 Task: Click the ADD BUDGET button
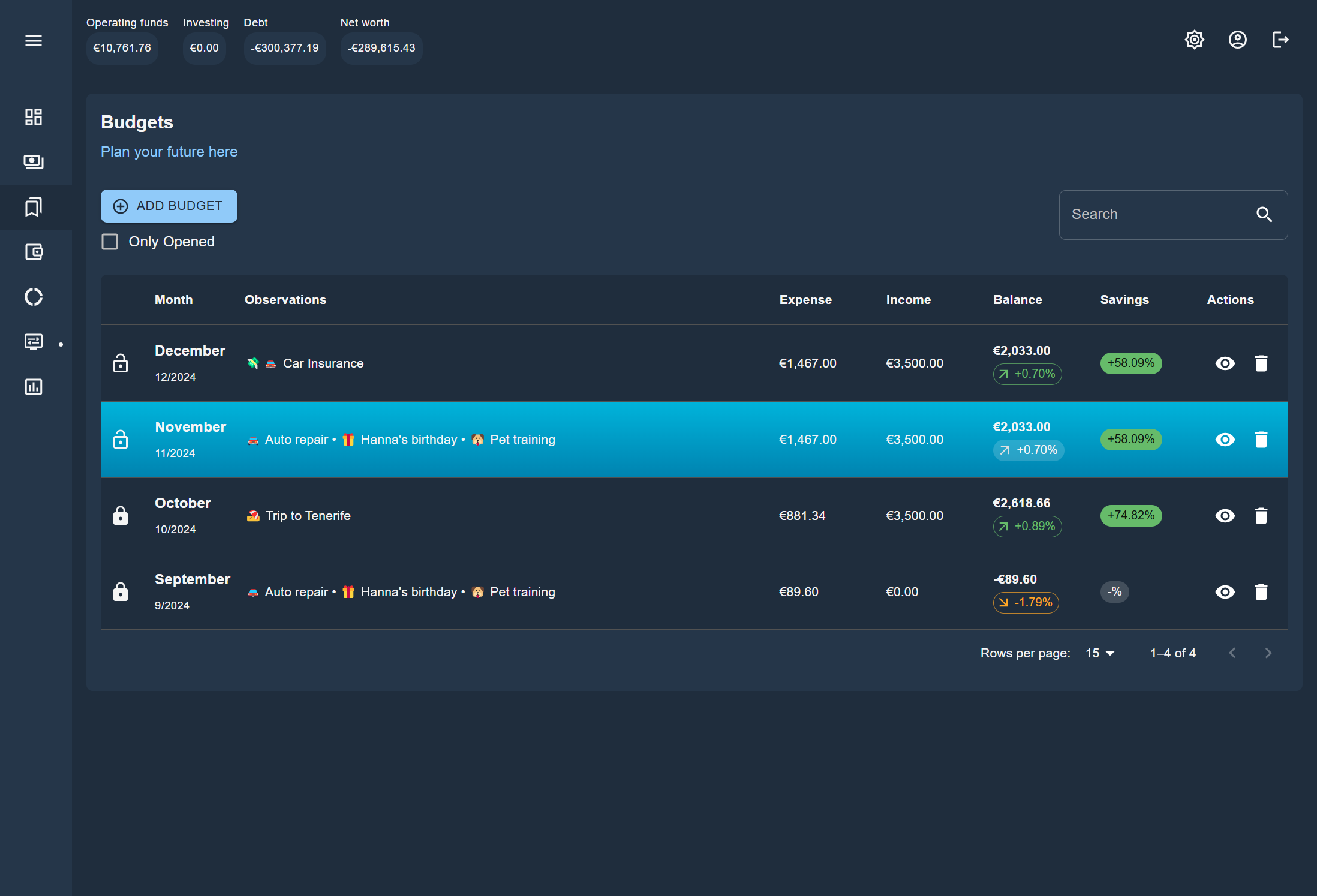tap(169, 206)
